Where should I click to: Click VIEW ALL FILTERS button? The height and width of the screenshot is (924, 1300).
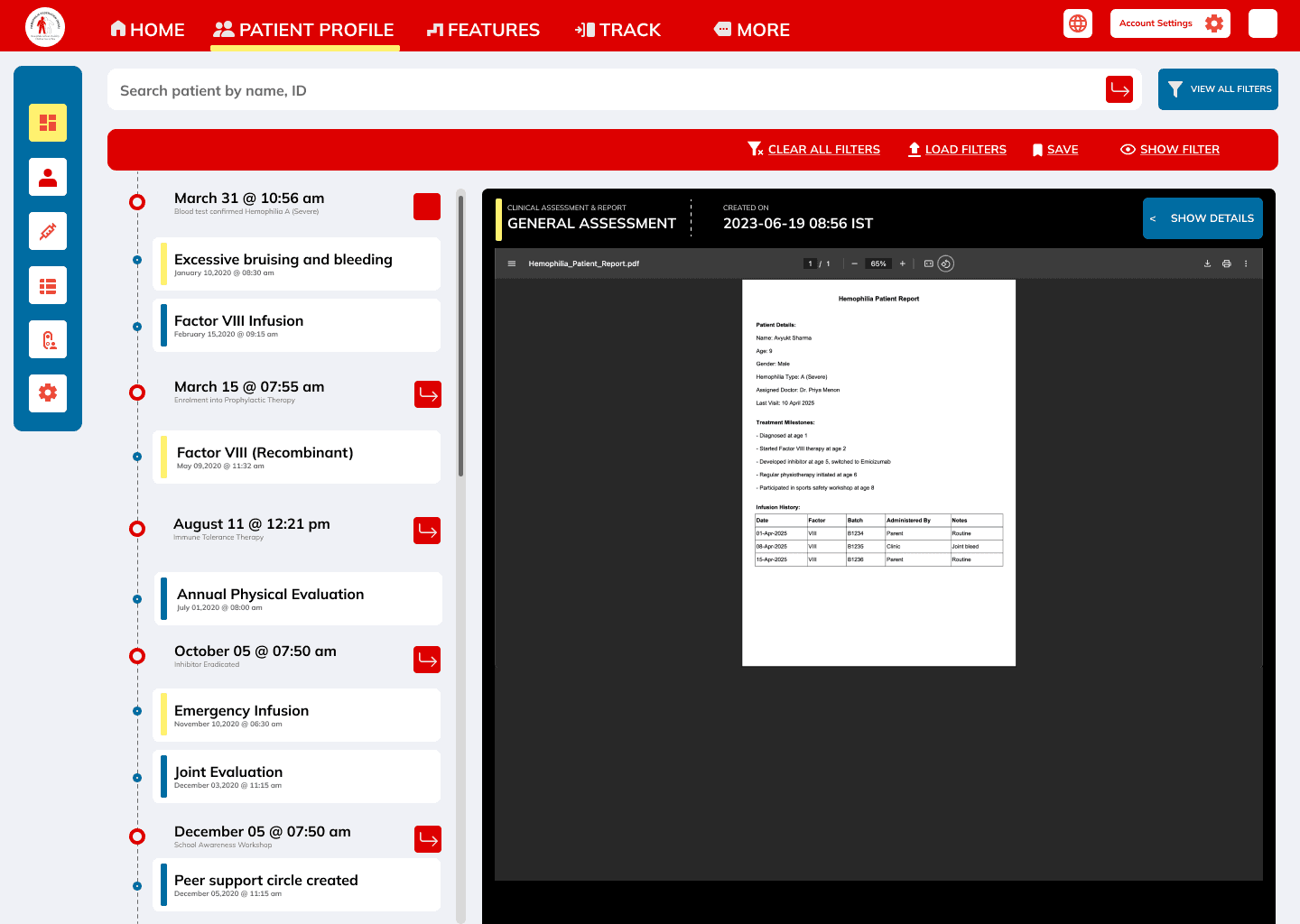(1218, 89)
